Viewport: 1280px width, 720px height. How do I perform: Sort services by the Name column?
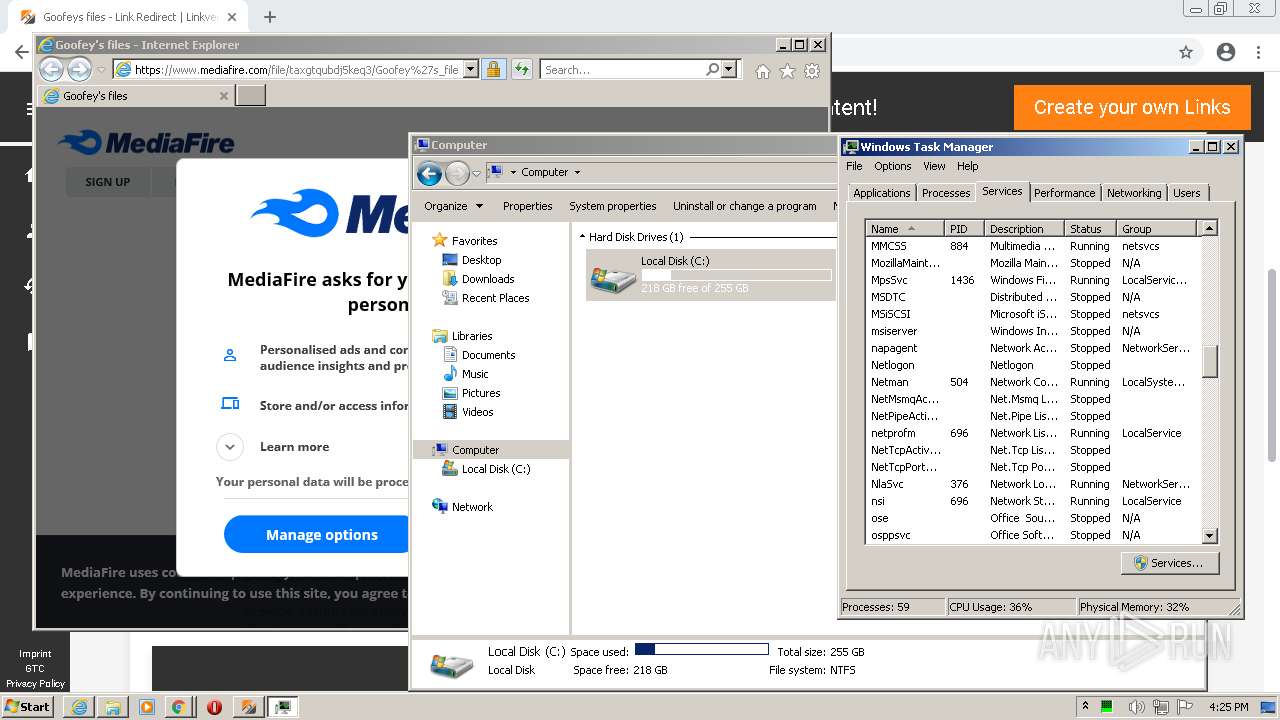(905, 229)
